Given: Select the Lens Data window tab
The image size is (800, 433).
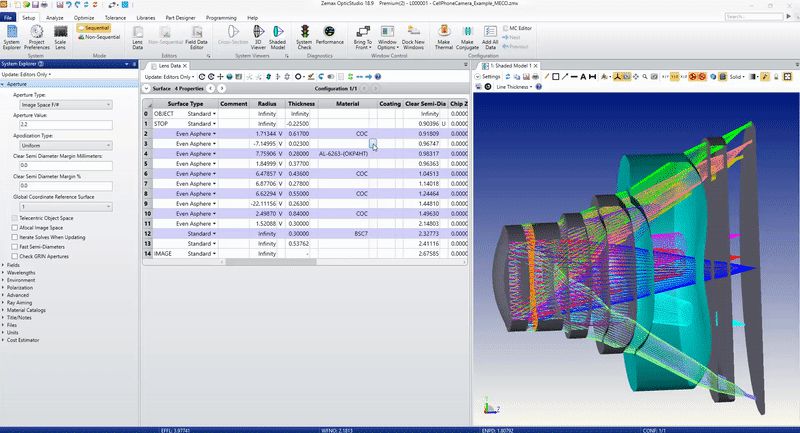Looking at the screenshot, I should 169,66.
